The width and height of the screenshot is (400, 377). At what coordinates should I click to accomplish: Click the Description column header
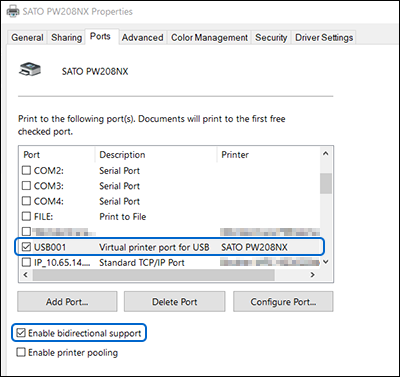156,154
